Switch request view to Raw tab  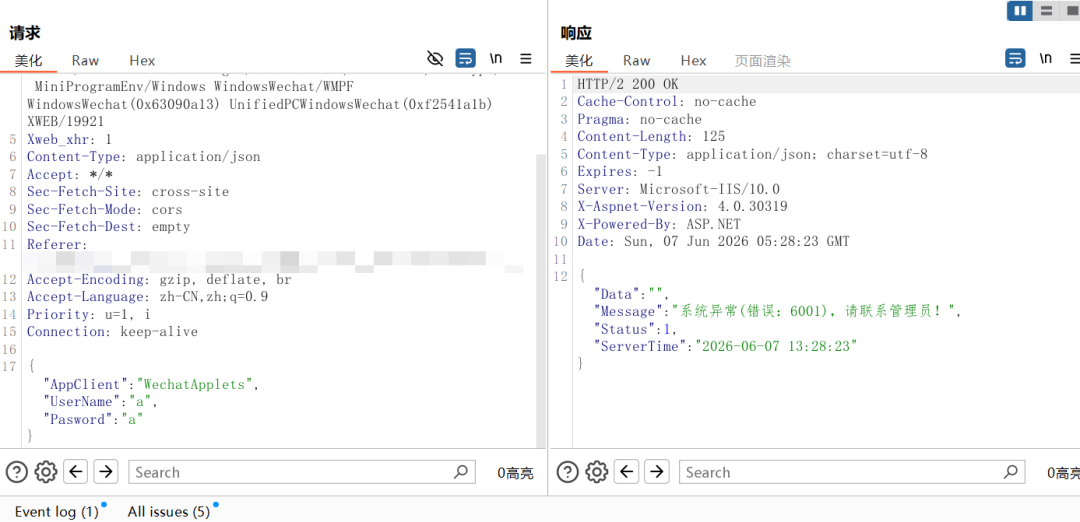pos(85,61)
